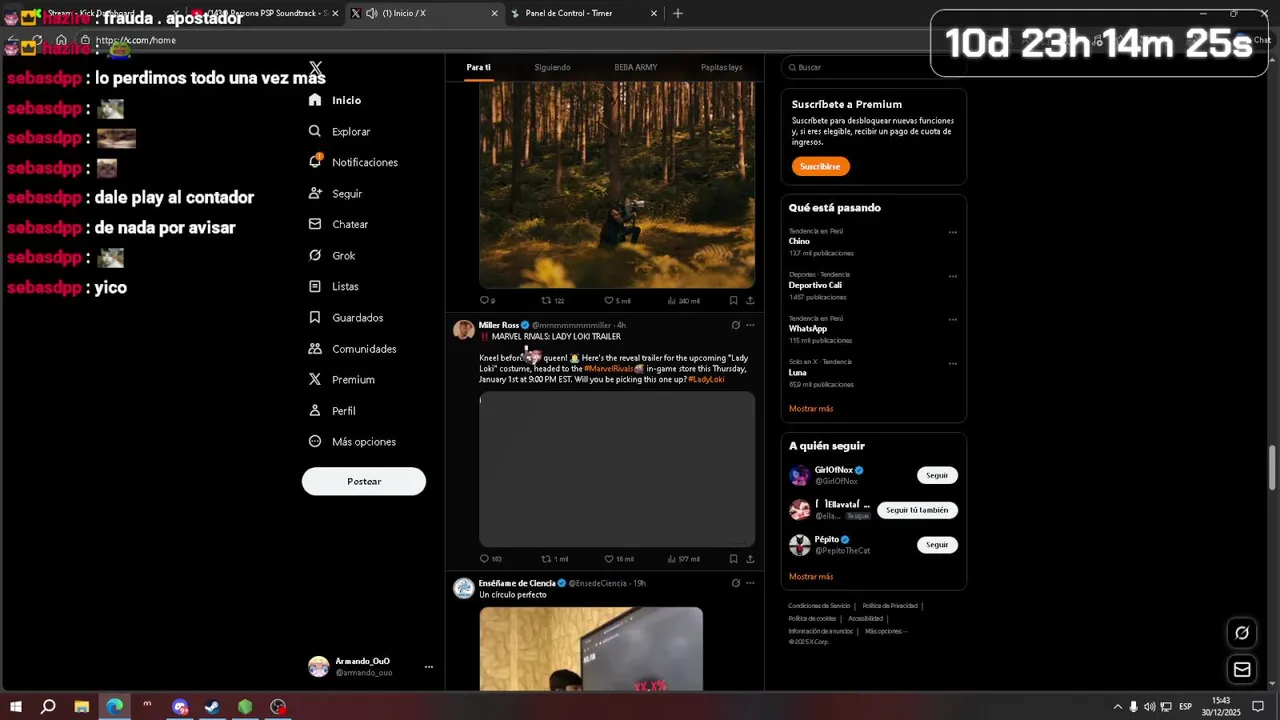Click the Postear button
The image size is (1280, 720).
pyautogui.click(x=364, y=481)
